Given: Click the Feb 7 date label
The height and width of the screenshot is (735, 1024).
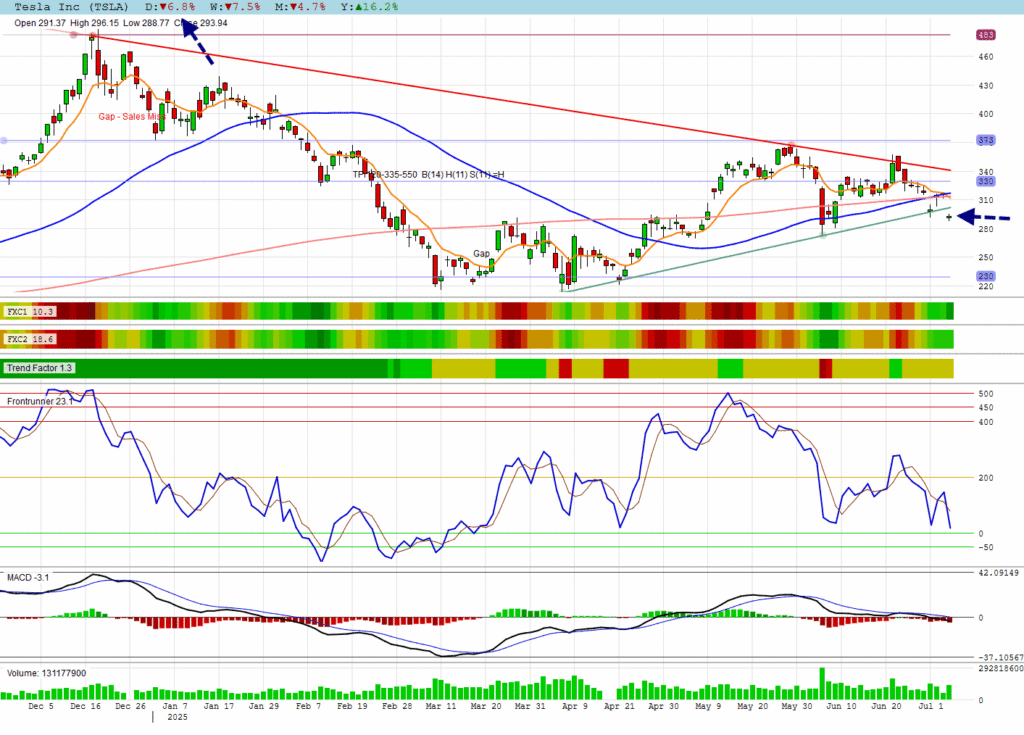Looking at the screenshot, I should point(308,706).
